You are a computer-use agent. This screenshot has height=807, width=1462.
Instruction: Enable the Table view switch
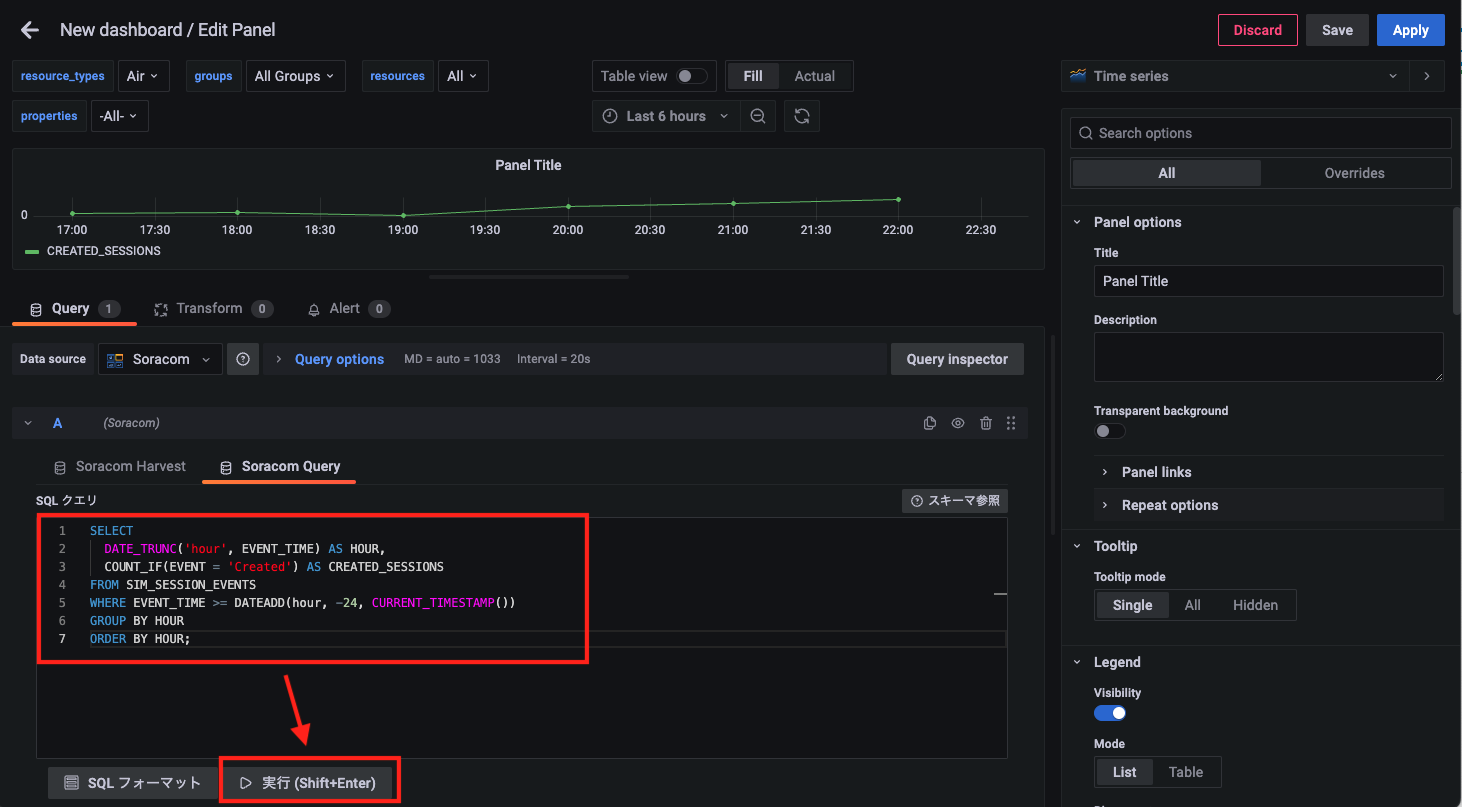click(691, 76)
